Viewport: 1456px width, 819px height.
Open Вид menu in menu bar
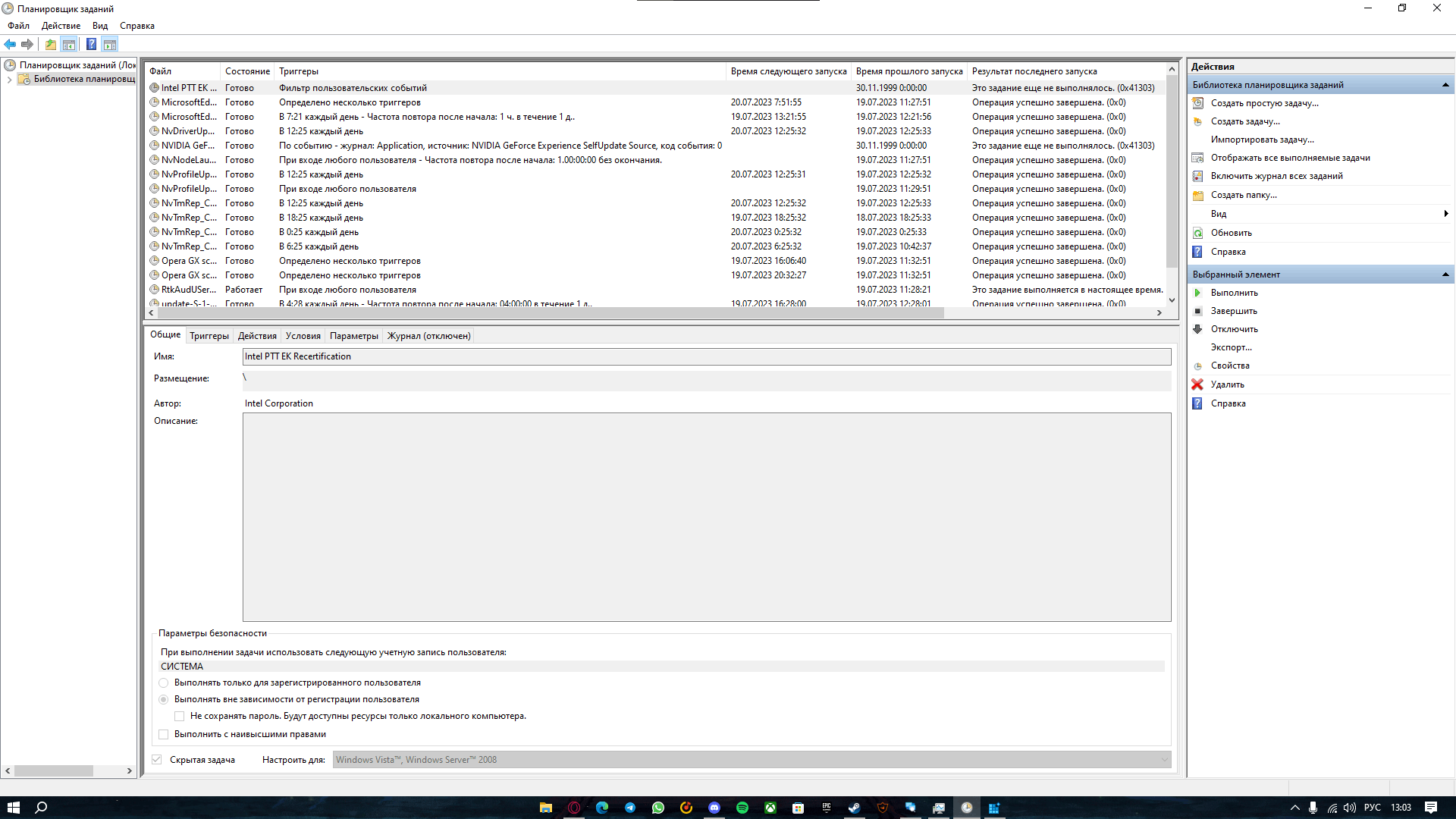[100, 26]
